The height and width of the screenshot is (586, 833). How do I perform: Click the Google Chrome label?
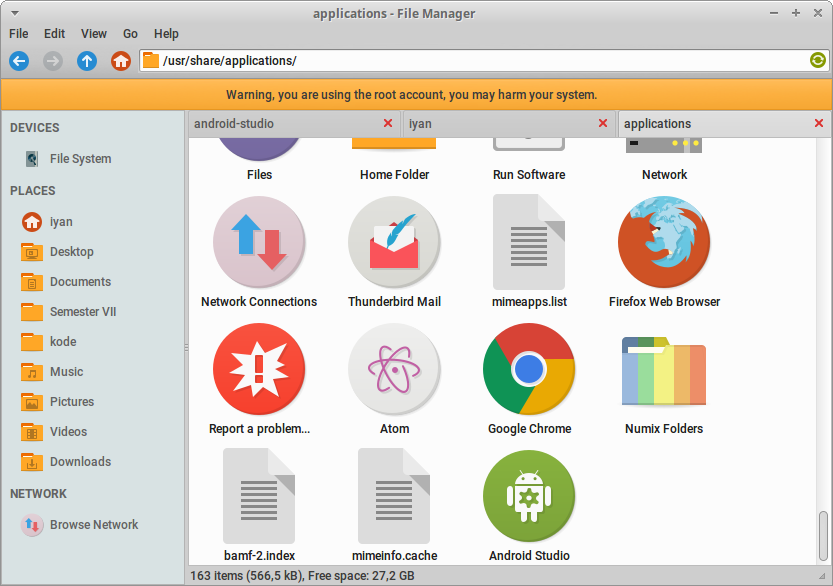pyautogui.click(x=529, y=429)
